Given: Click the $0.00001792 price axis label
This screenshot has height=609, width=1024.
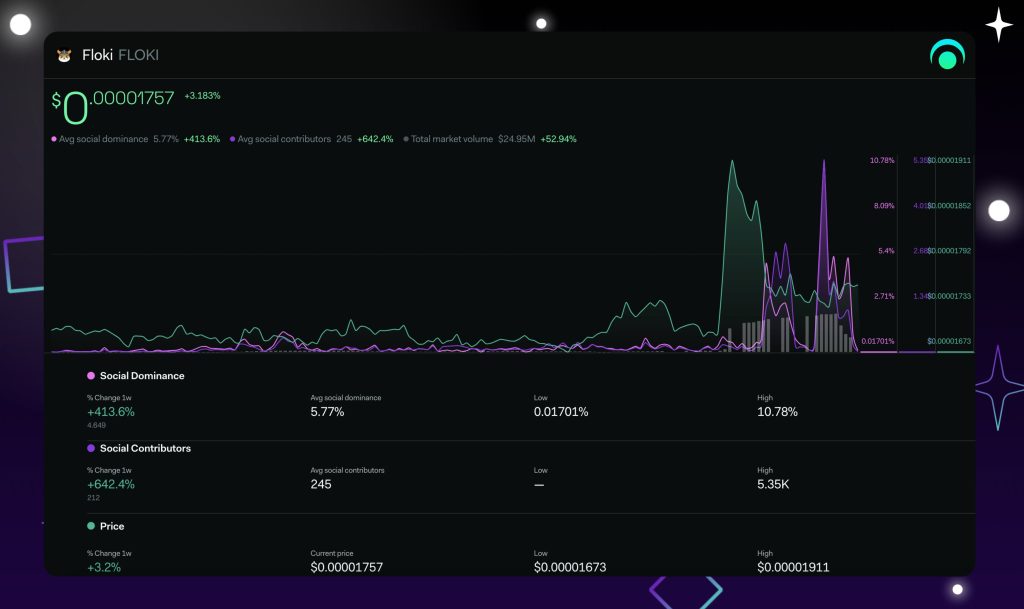Looking at the screenshot, I should [949, 251].
